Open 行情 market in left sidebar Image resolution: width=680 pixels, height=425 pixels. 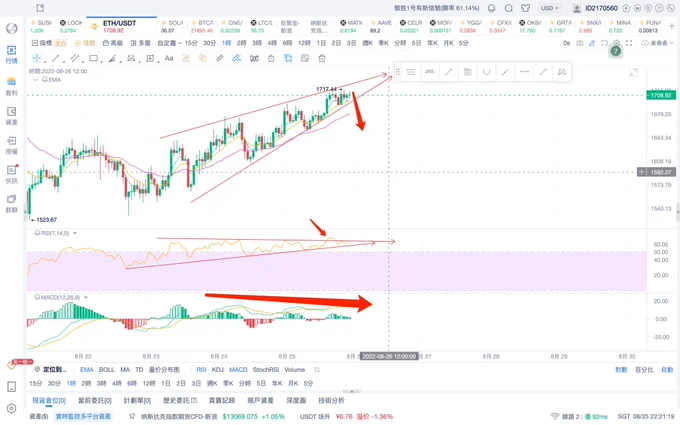tap(12, 54)
